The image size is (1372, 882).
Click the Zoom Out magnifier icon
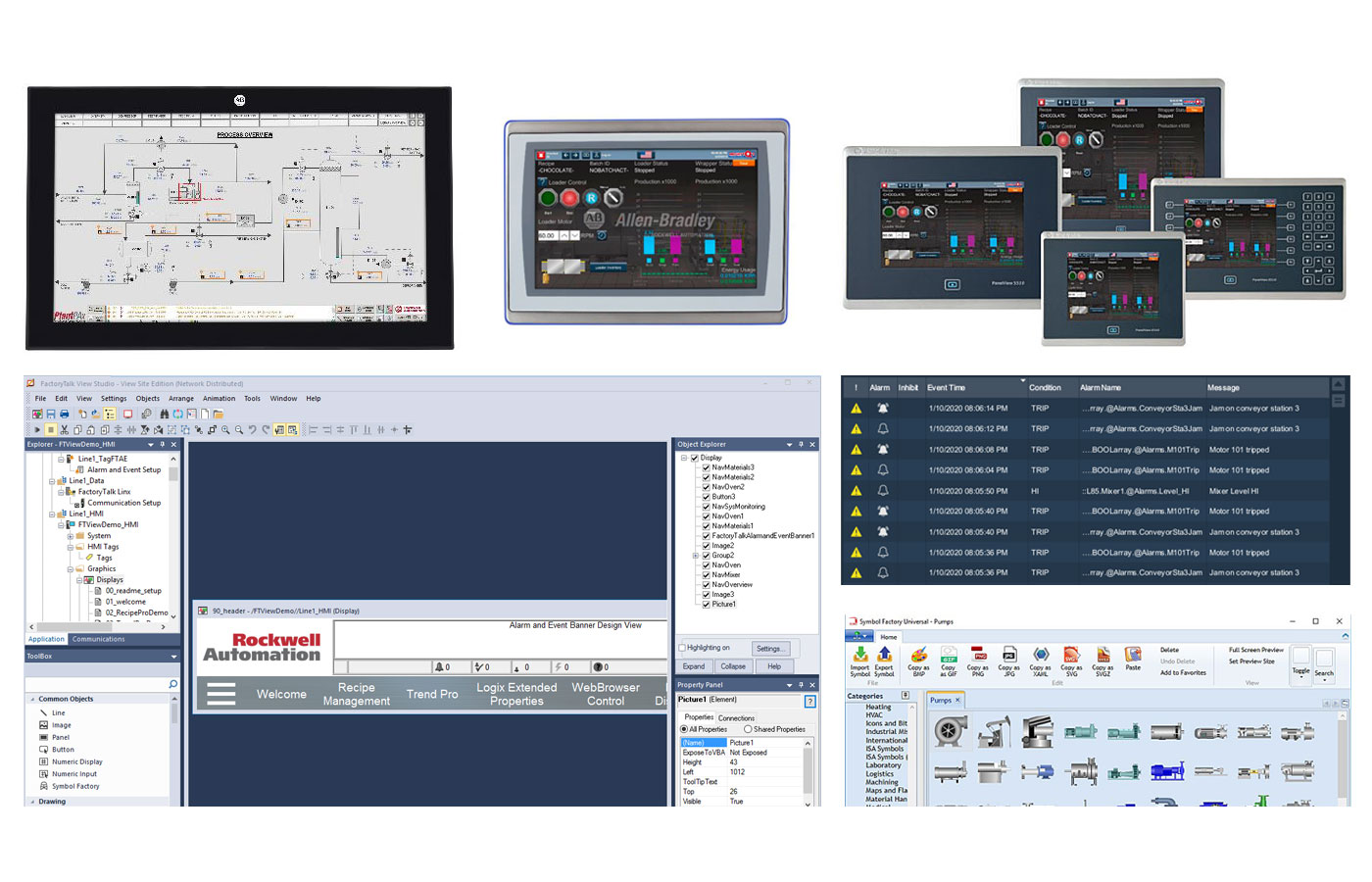(239, 430)
